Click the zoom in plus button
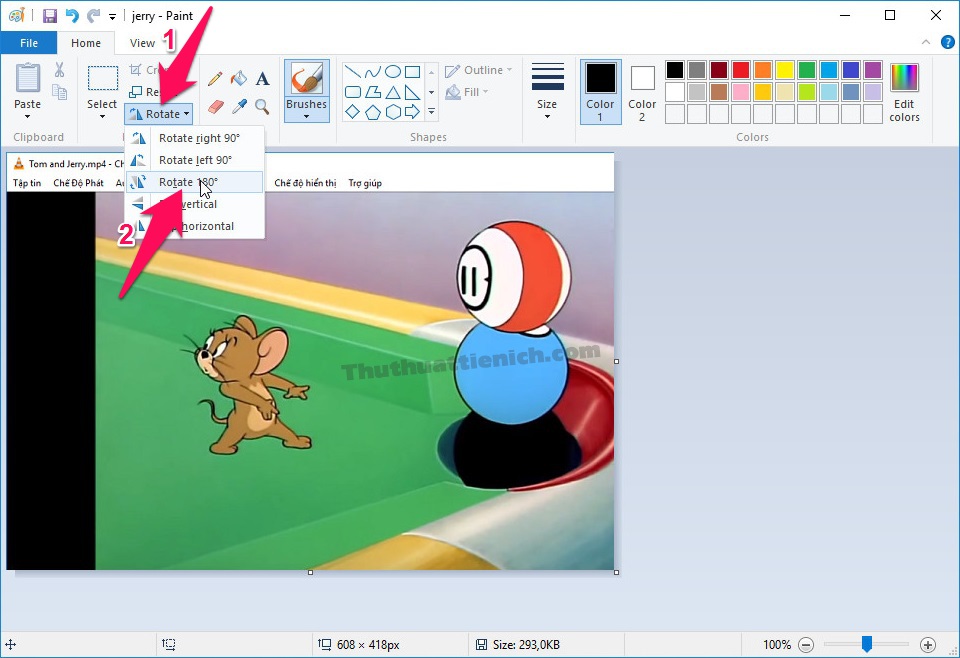Screen dimensions: 960x658 pyautogui.click(x=928, y=645)
